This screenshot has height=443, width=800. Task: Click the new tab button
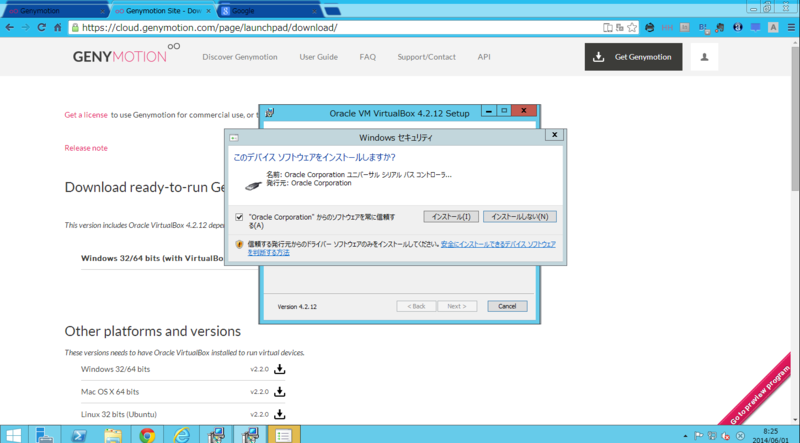[x=333, y=11]
